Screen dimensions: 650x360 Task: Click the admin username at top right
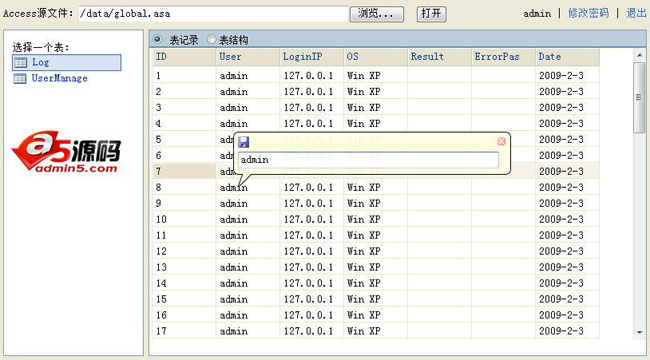click(537, 14)
